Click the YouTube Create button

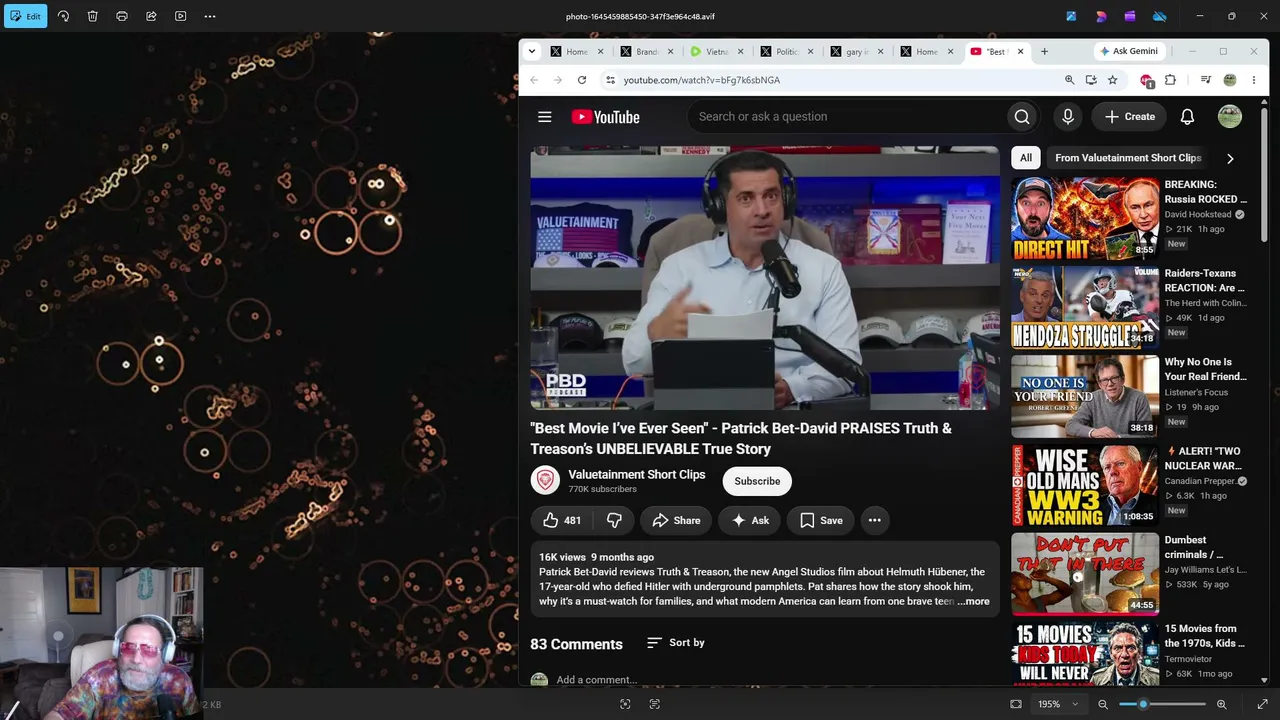coord(1130,117)
